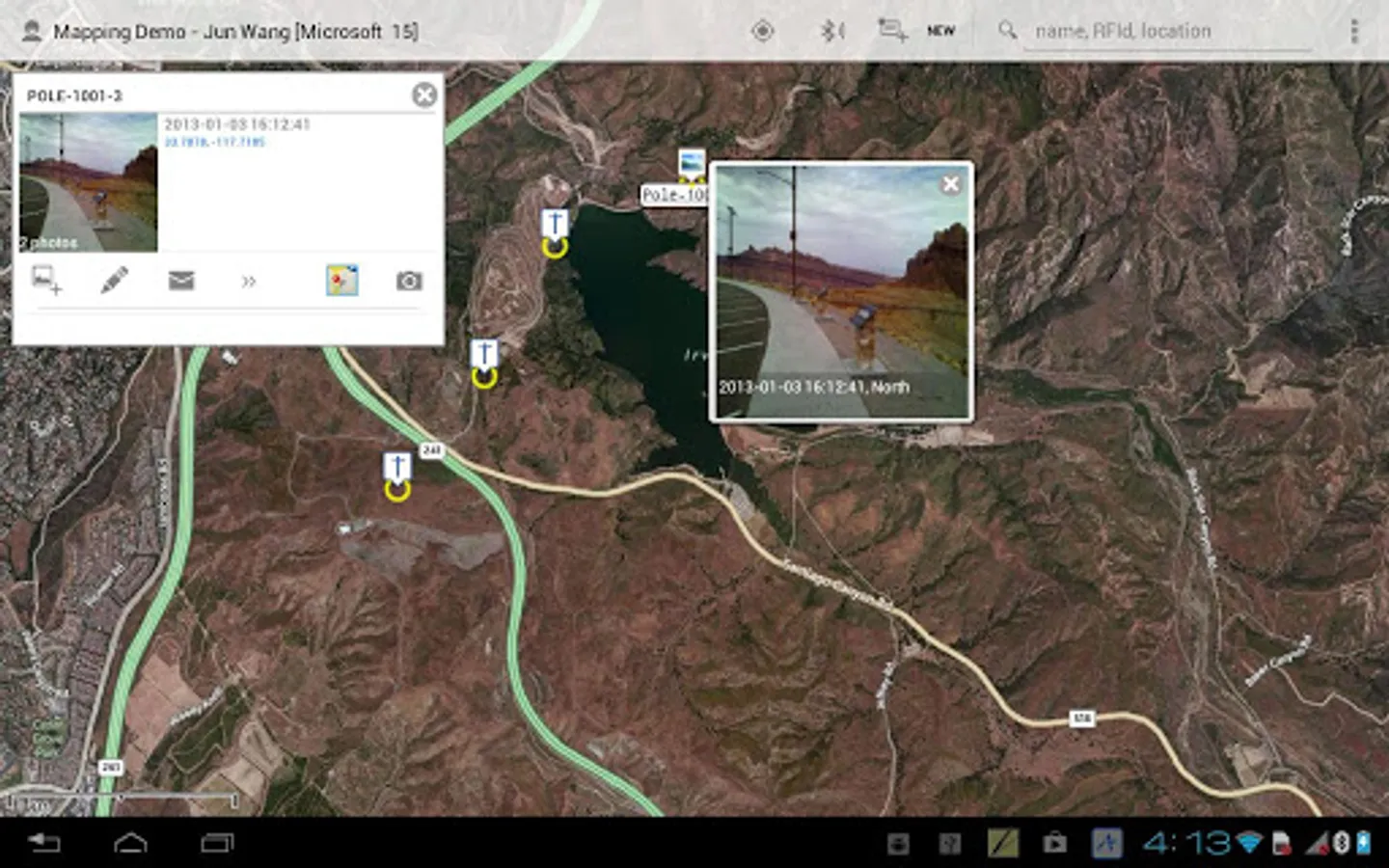The width and height of the screenshot is (1389, 868).
Task: Tap the battery status icon
Action: pos(1364,843)
